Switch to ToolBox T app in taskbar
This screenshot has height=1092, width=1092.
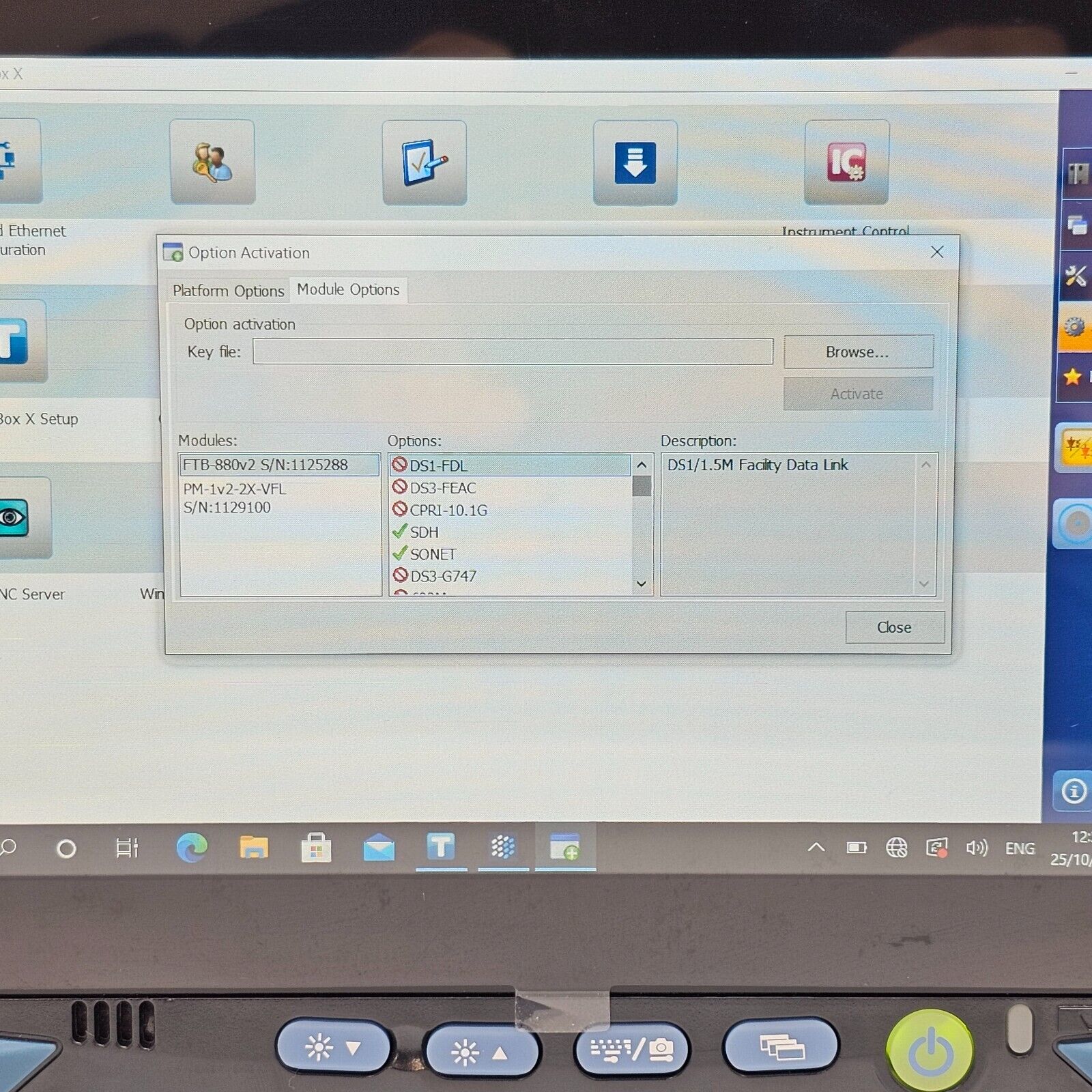(441, 847)
